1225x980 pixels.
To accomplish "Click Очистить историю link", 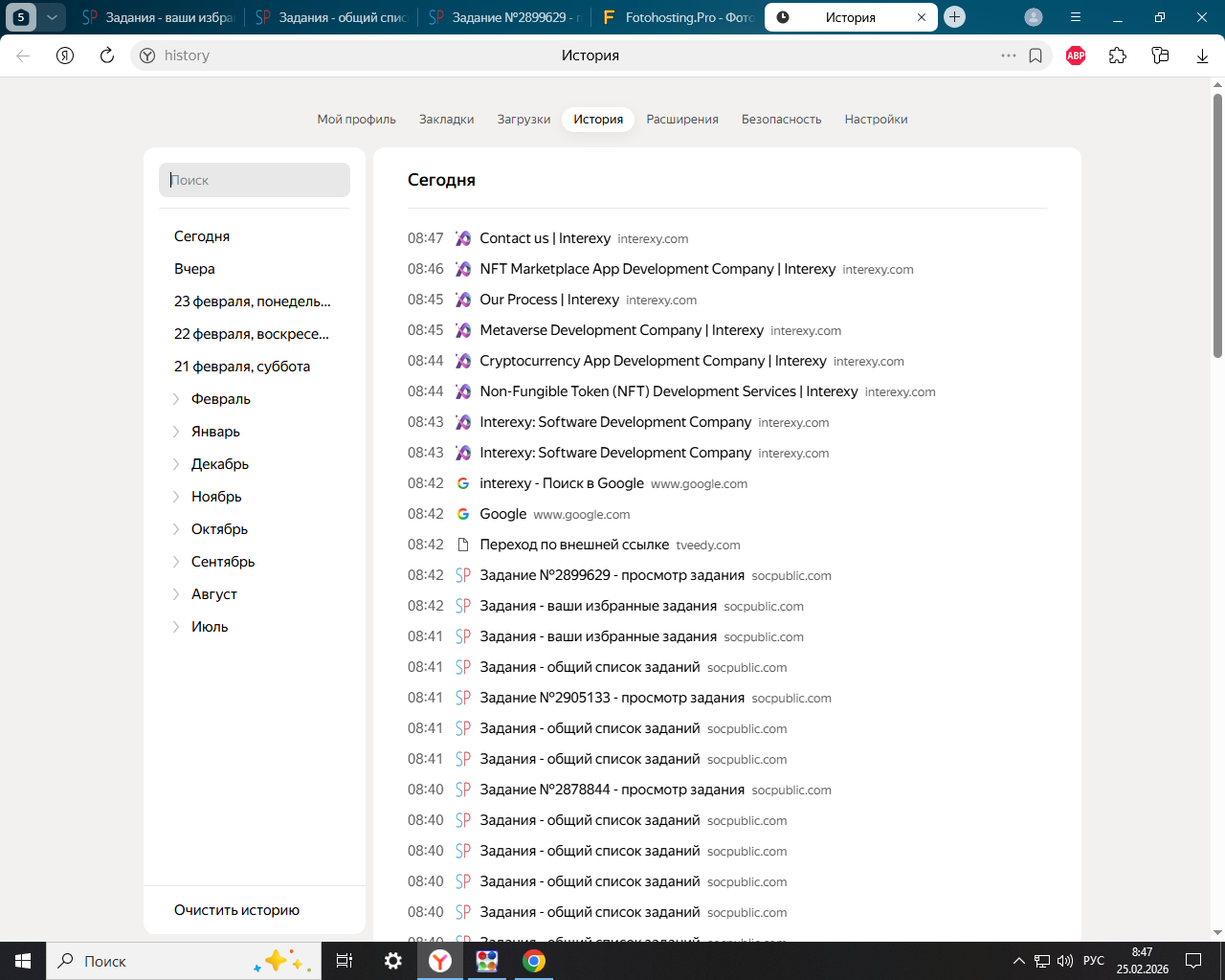I will click(x=236, y=910).
